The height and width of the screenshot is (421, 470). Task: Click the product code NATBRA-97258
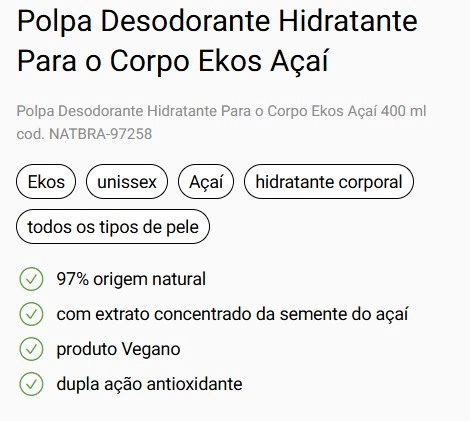point(84,134)
